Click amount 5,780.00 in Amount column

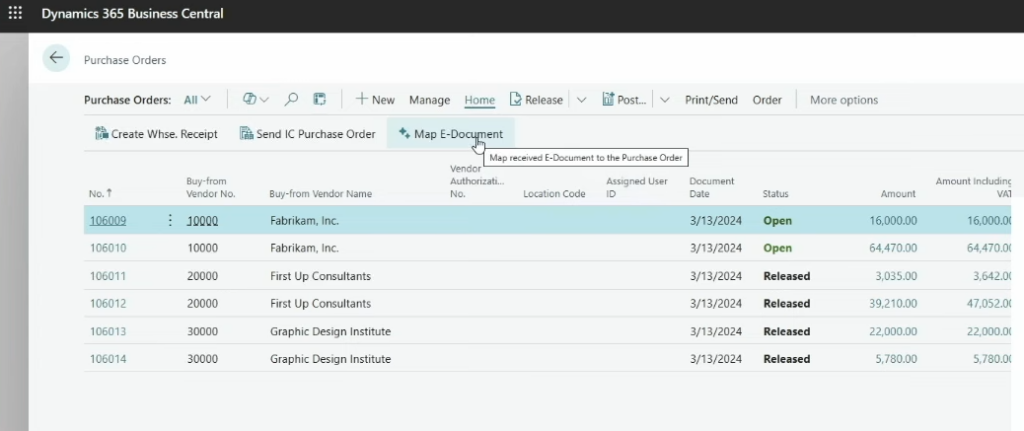896,359
